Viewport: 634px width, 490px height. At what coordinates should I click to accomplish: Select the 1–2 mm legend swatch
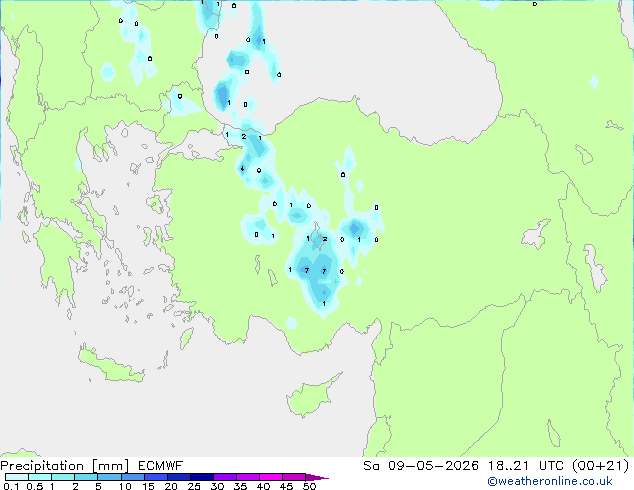click(63, 477)
